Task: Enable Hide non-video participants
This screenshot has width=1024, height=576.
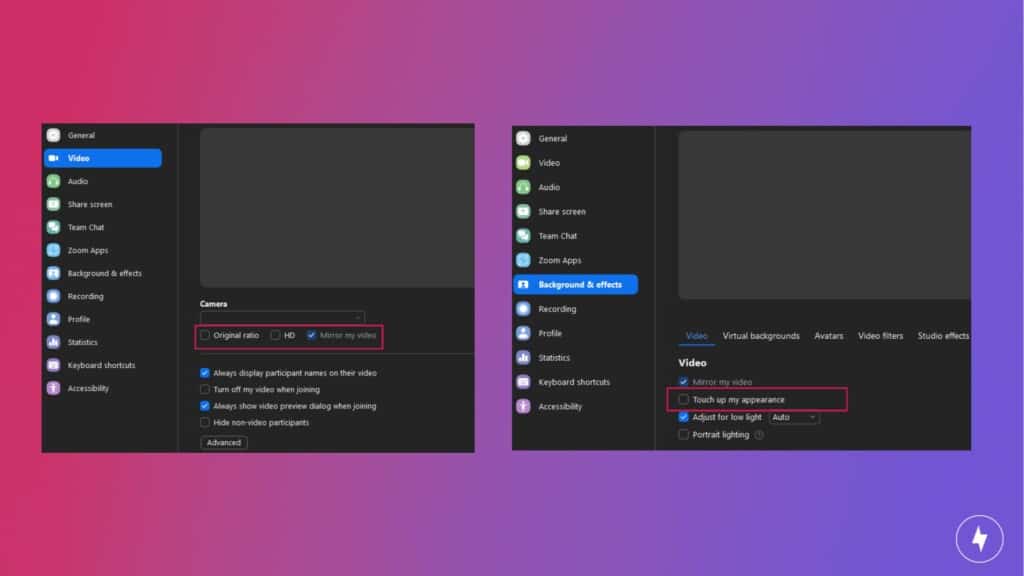Action: point(205,423)
